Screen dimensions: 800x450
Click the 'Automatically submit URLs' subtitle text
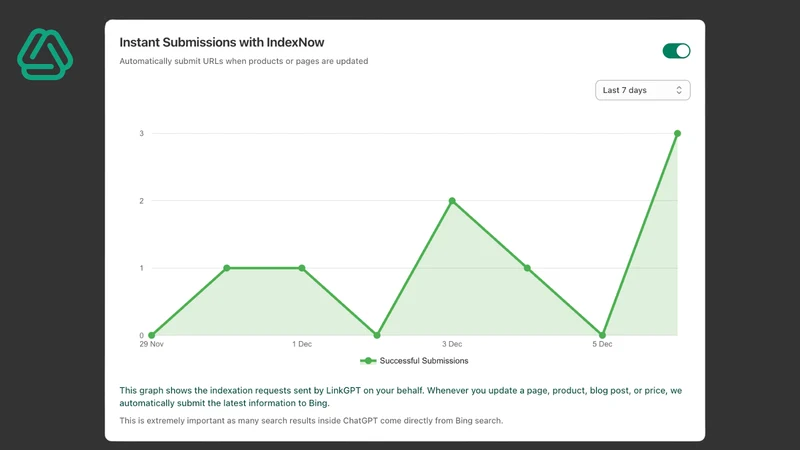click(244, 61)
